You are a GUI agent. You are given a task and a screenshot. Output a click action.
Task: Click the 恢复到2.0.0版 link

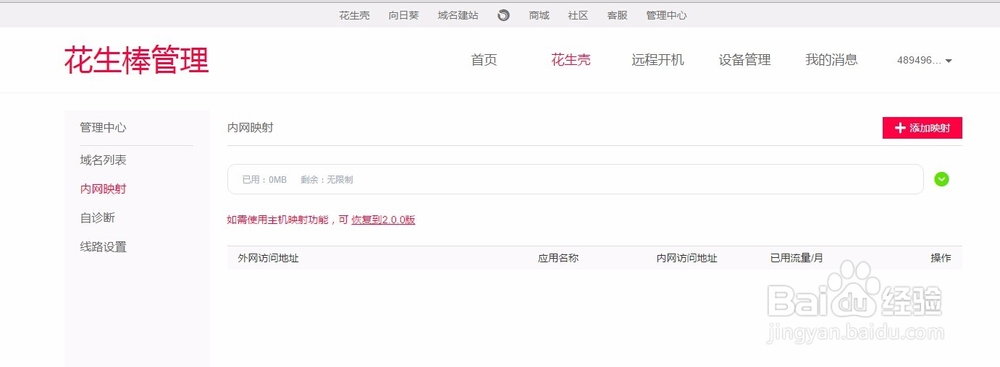coord(383,220)
